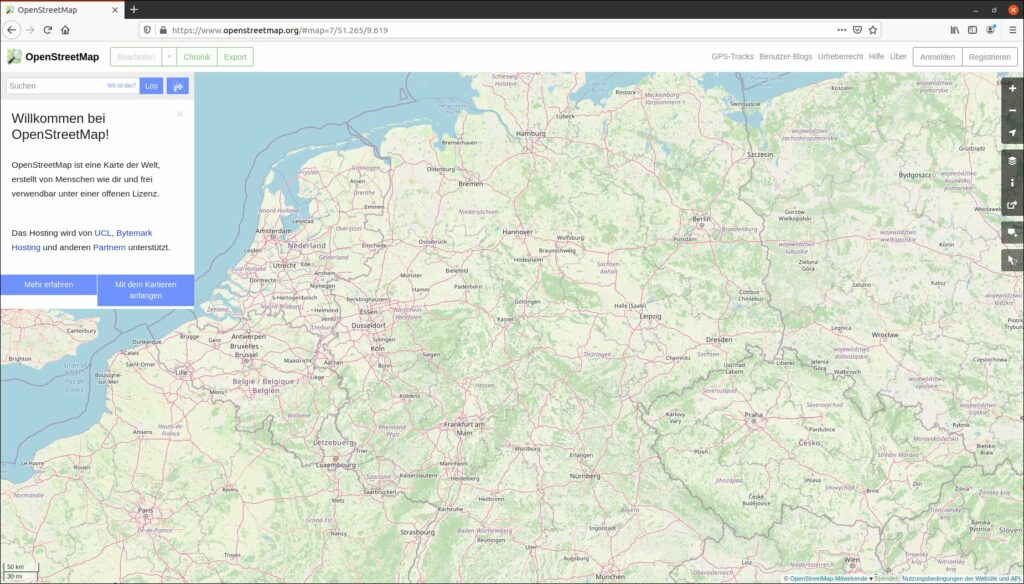This screenshot has width=1024, height=584.
Task: Open the Firefox hamburger menu
Action: pyautogui.click(x=1012, y=30)
